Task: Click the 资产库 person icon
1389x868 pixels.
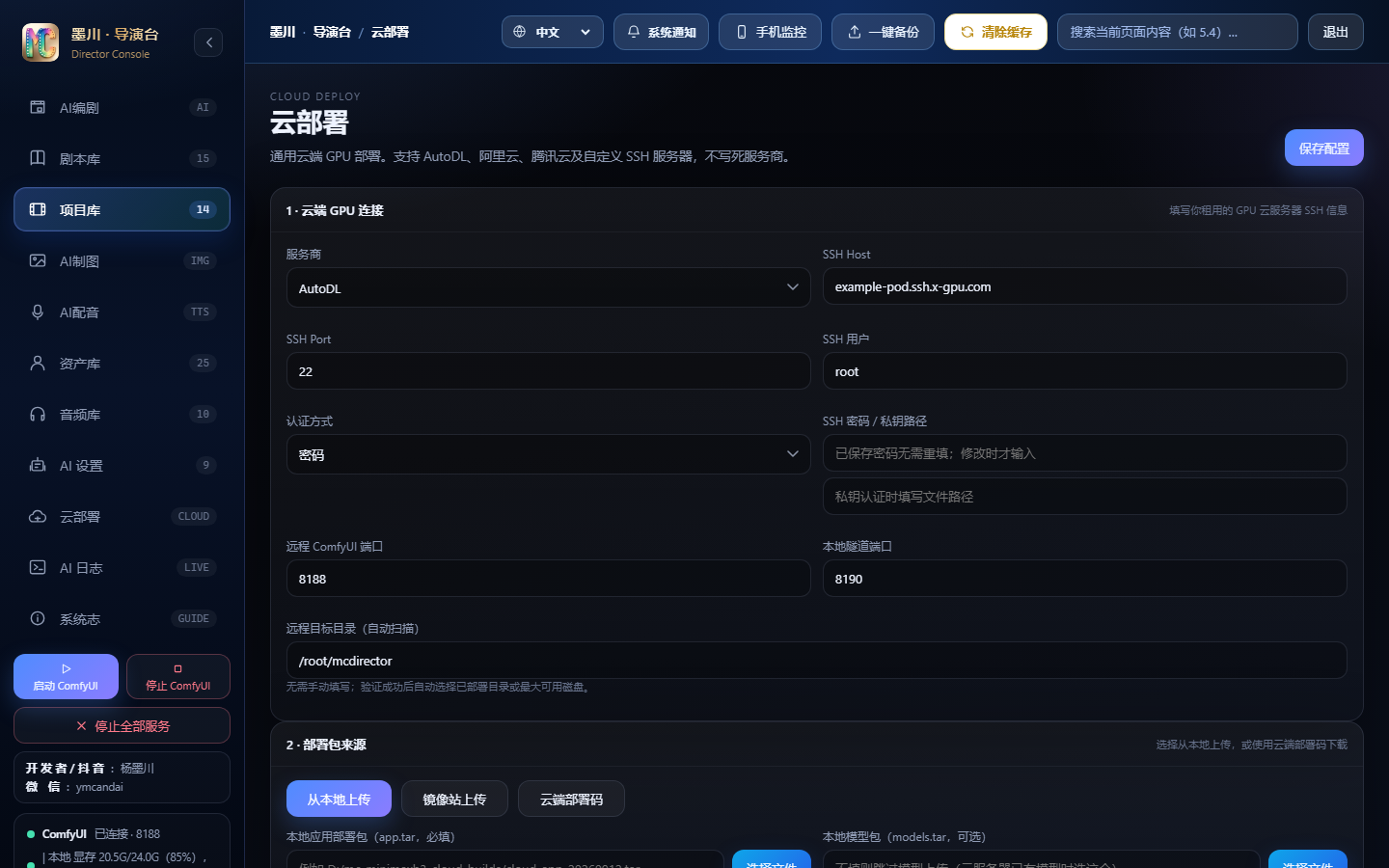Action: point(38,363)
